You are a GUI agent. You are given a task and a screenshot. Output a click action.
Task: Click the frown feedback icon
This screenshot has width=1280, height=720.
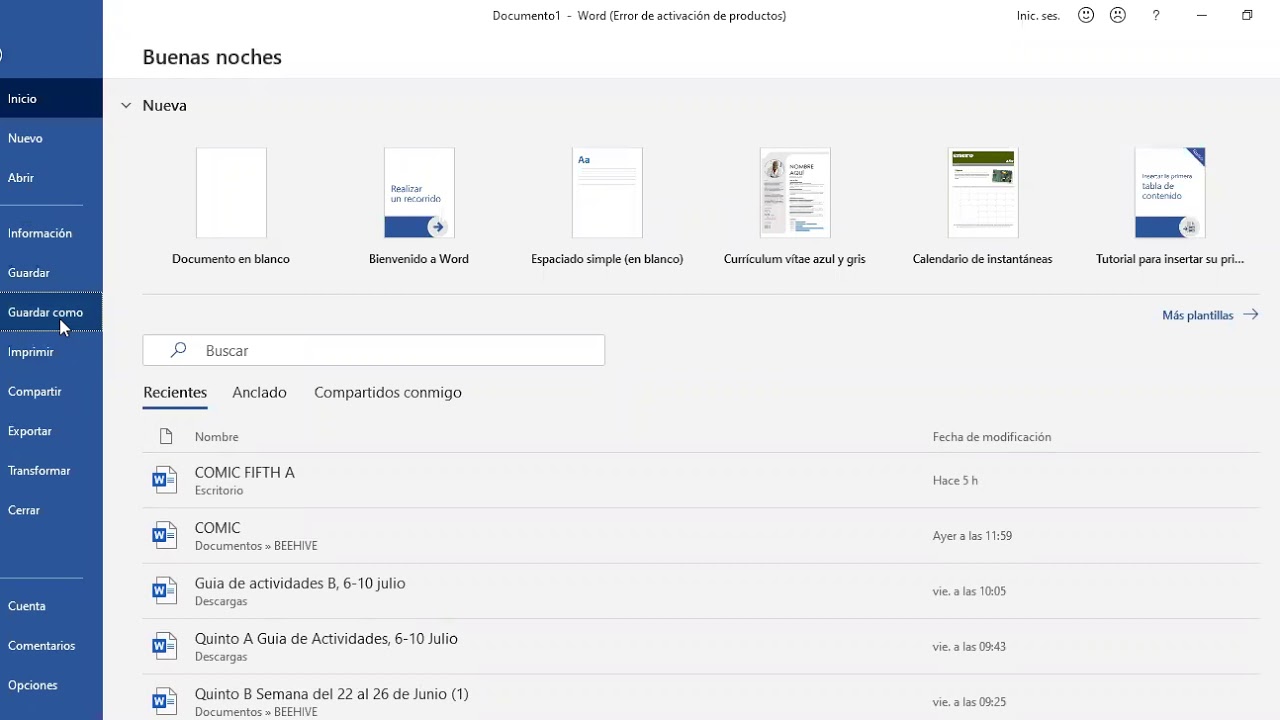(x=1118, y=15)
